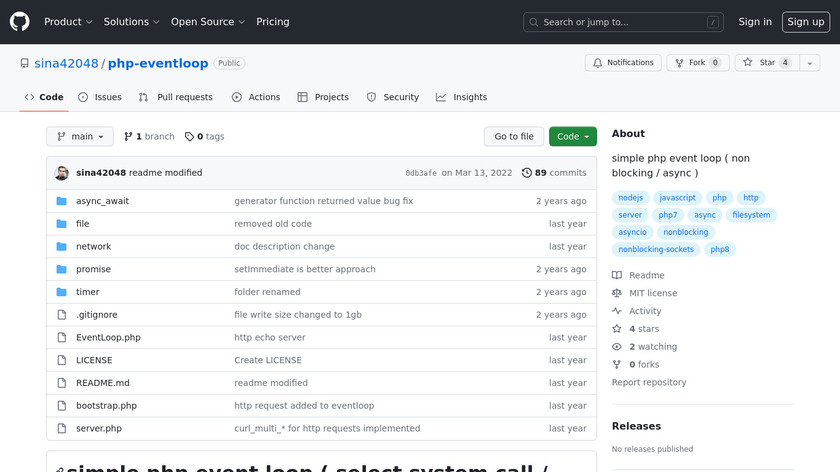Star the repository with the Star button
Viewport: 840px width, 472px height.
point(767,63)
